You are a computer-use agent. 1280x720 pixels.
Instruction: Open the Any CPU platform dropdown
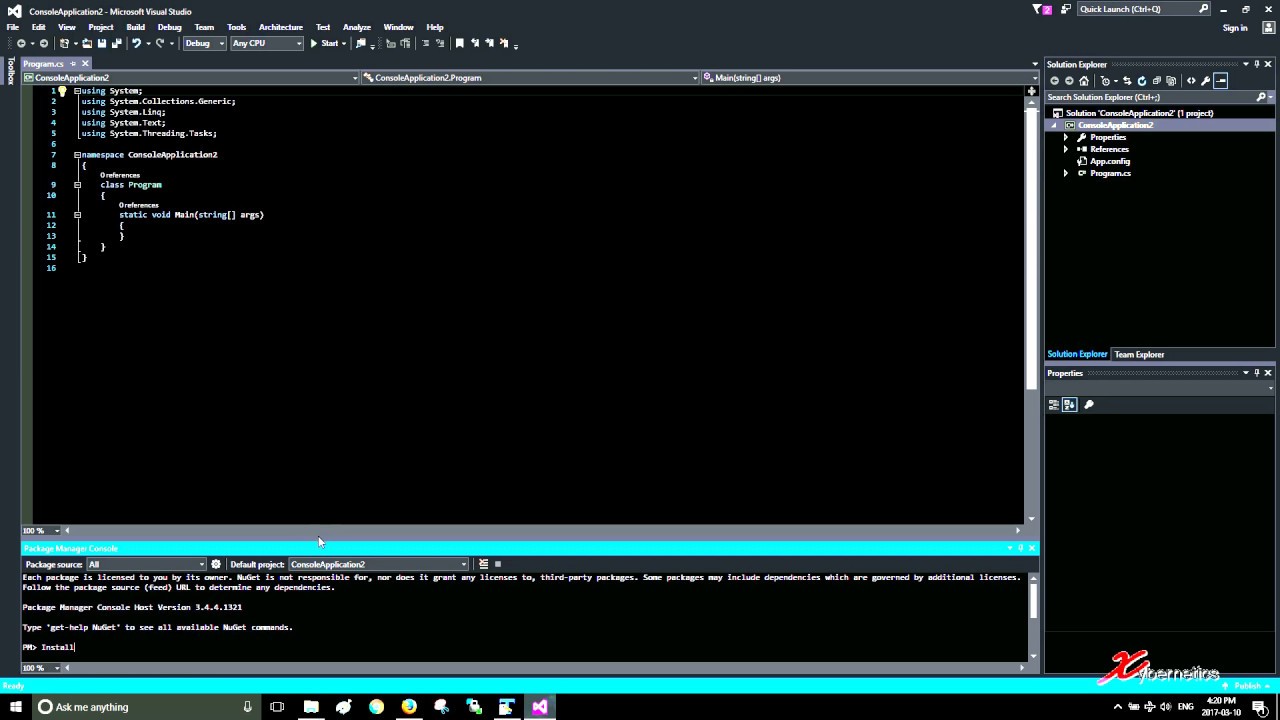click(267, 43)
